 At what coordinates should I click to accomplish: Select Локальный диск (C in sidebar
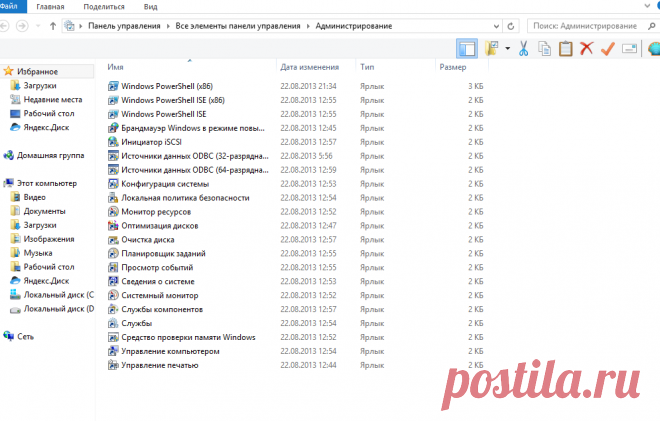tap(59, 295)
